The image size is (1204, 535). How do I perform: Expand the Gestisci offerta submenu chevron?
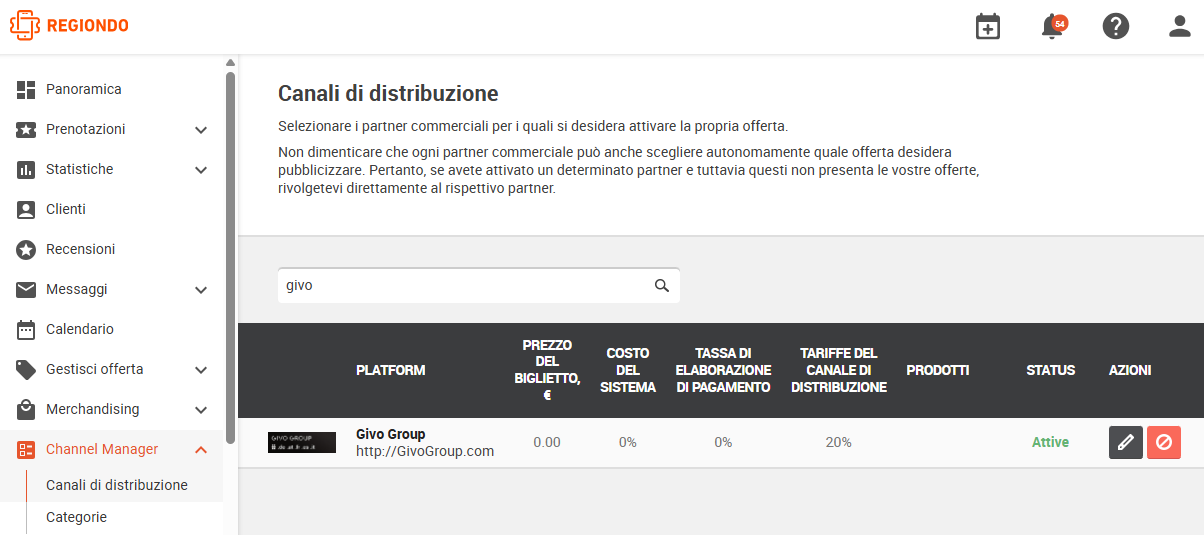click(201, 370)
